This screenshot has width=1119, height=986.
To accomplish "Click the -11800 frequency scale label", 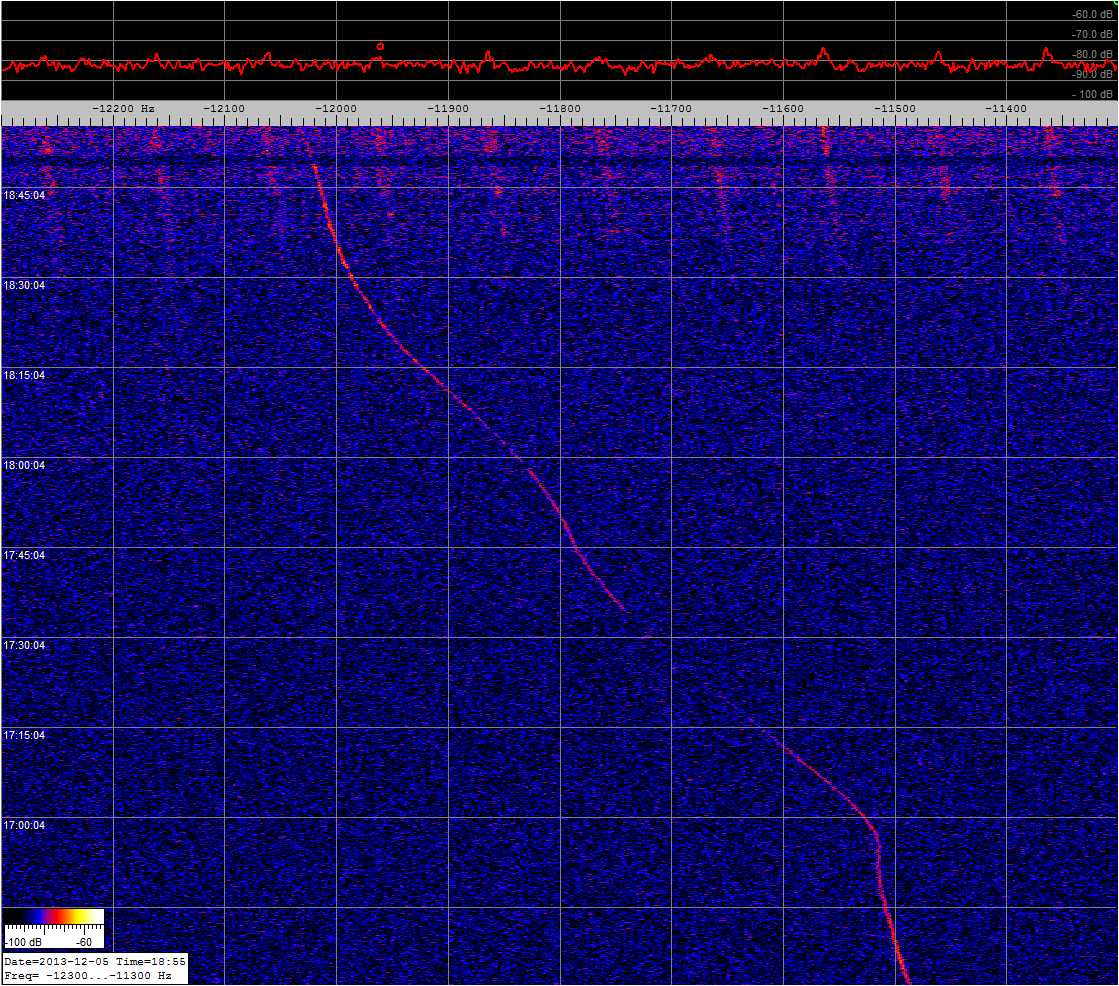I will click(559, 108).
